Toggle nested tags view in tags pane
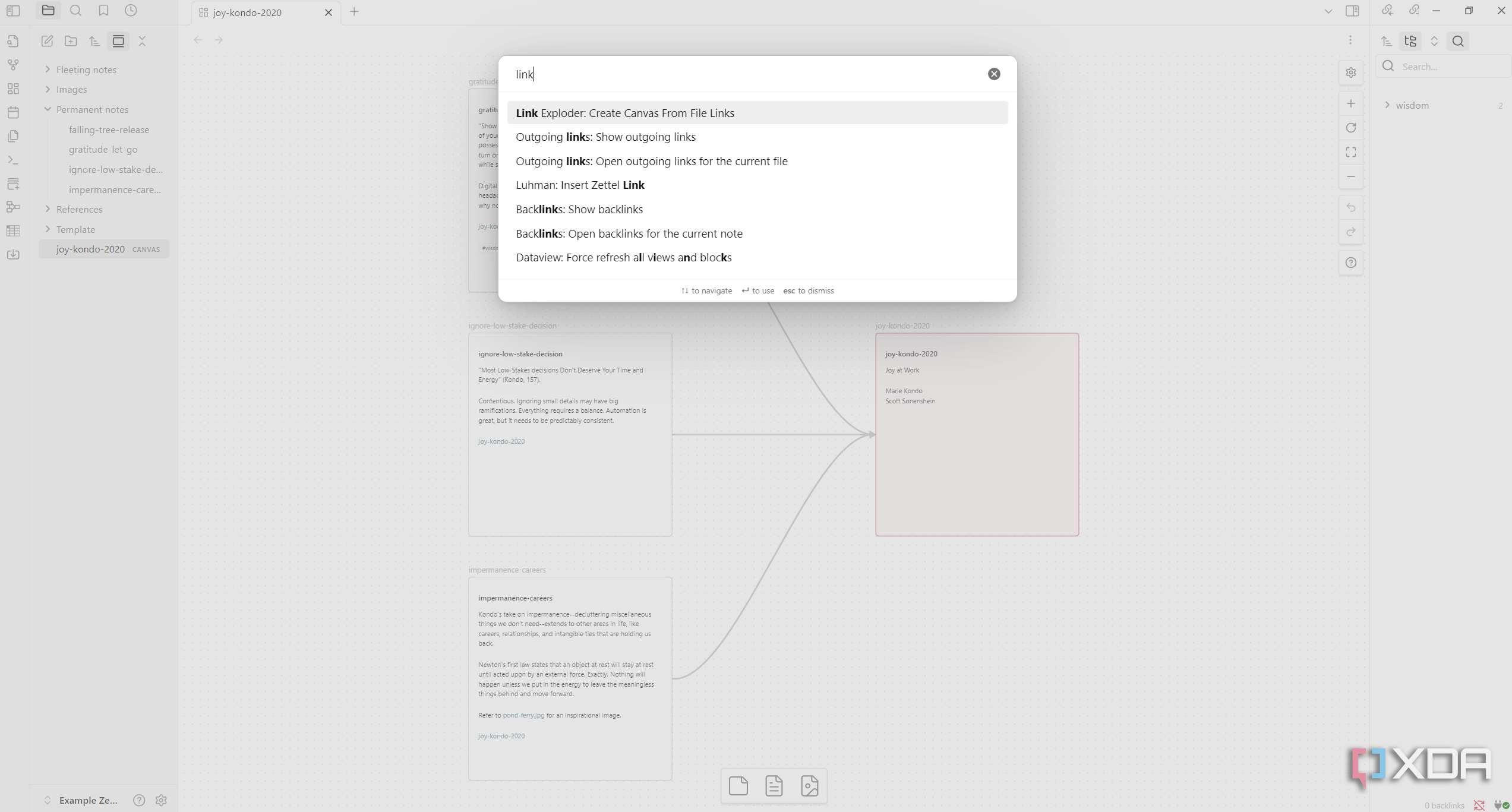The width and height of the screenshot is (1512, 812). coord(1410,41)
